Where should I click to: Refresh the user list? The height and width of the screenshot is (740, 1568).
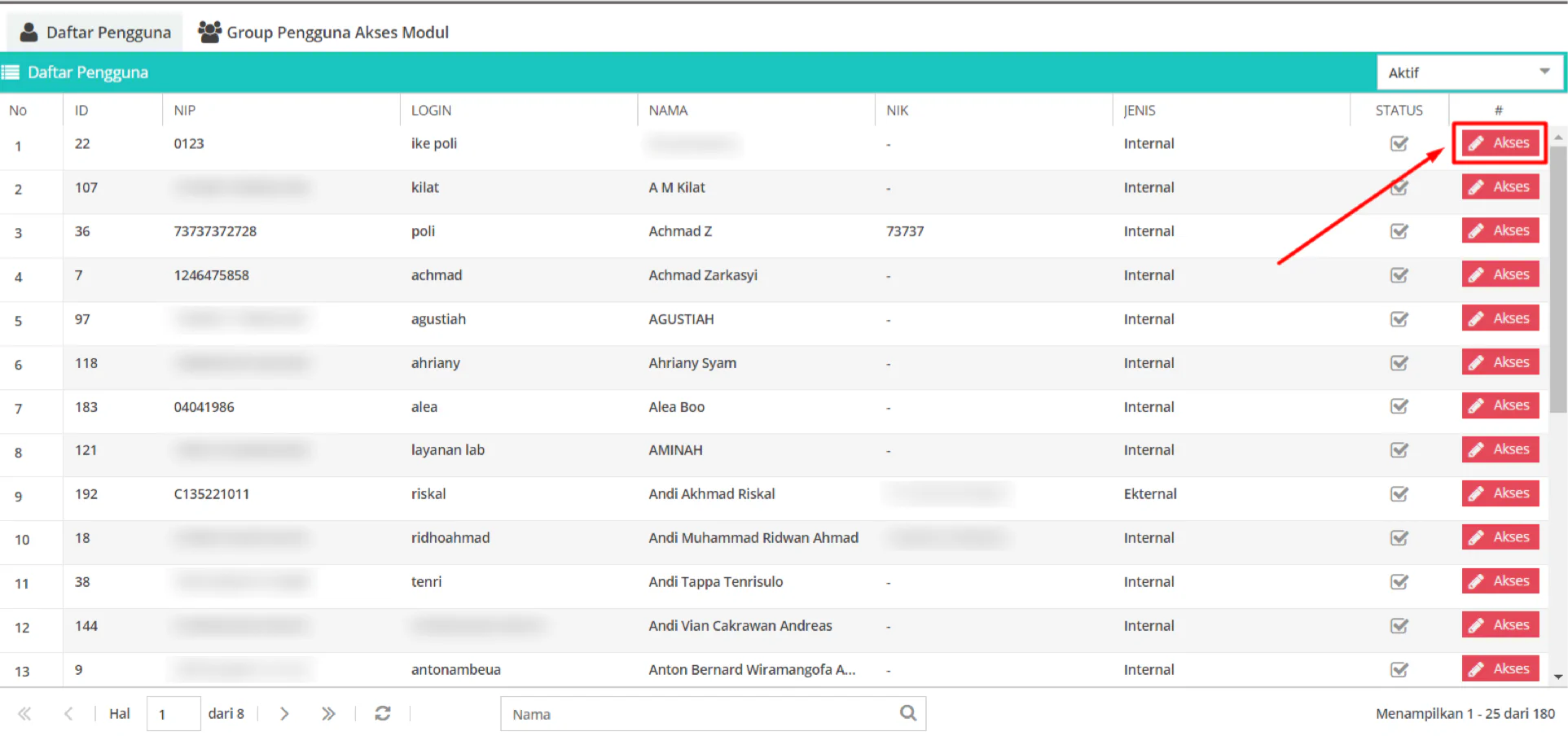pos(383,714)
